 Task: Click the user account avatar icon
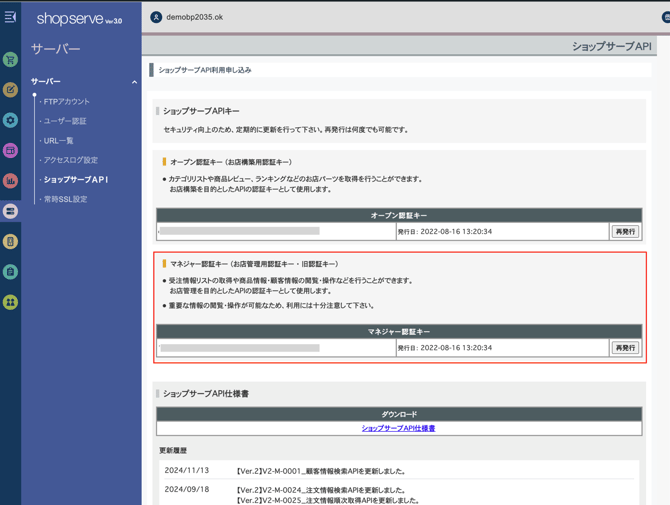click(156, 17)
